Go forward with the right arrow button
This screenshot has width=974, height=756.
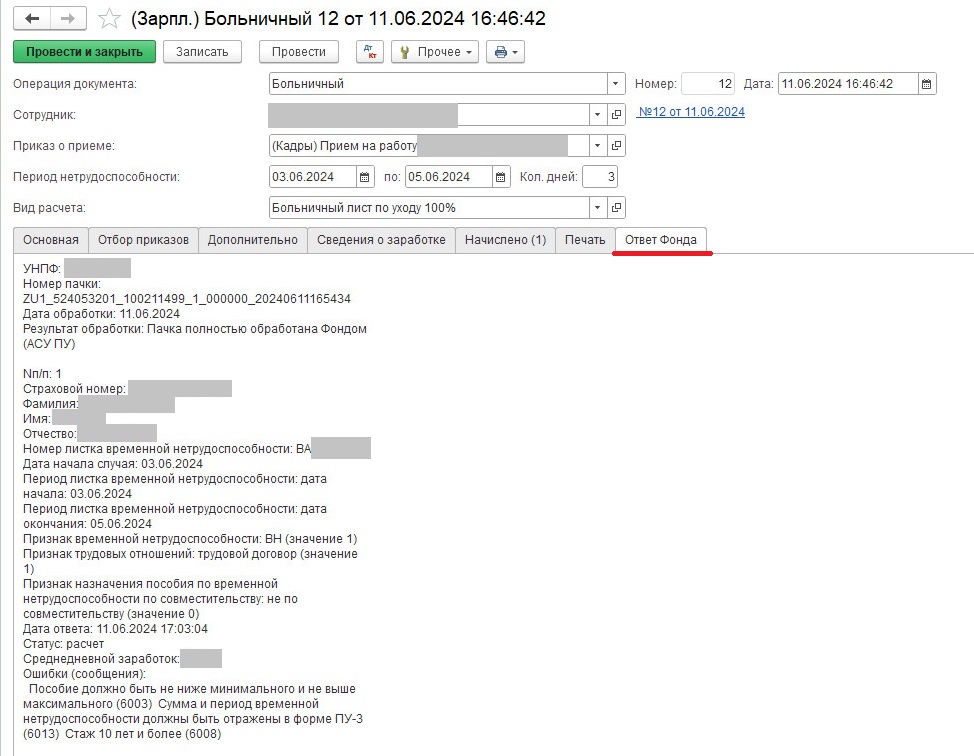click(x=68, y=19)
